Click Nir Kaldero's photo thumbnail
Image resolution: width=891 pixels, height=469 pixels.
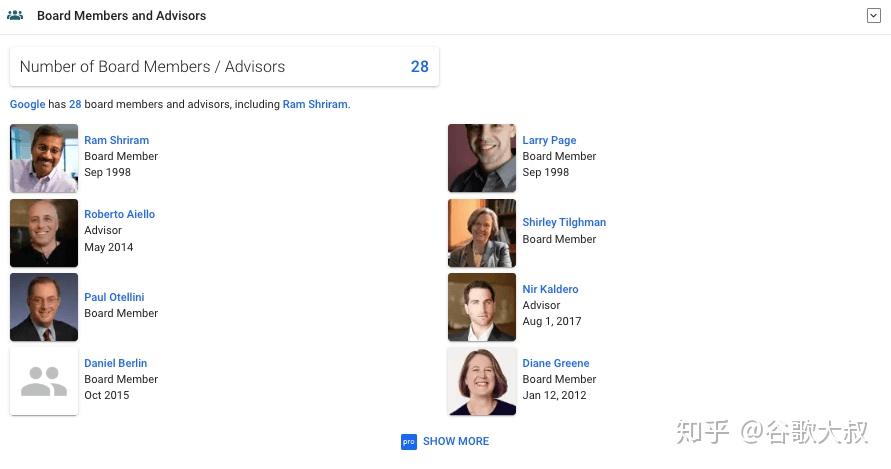[482, 307]
